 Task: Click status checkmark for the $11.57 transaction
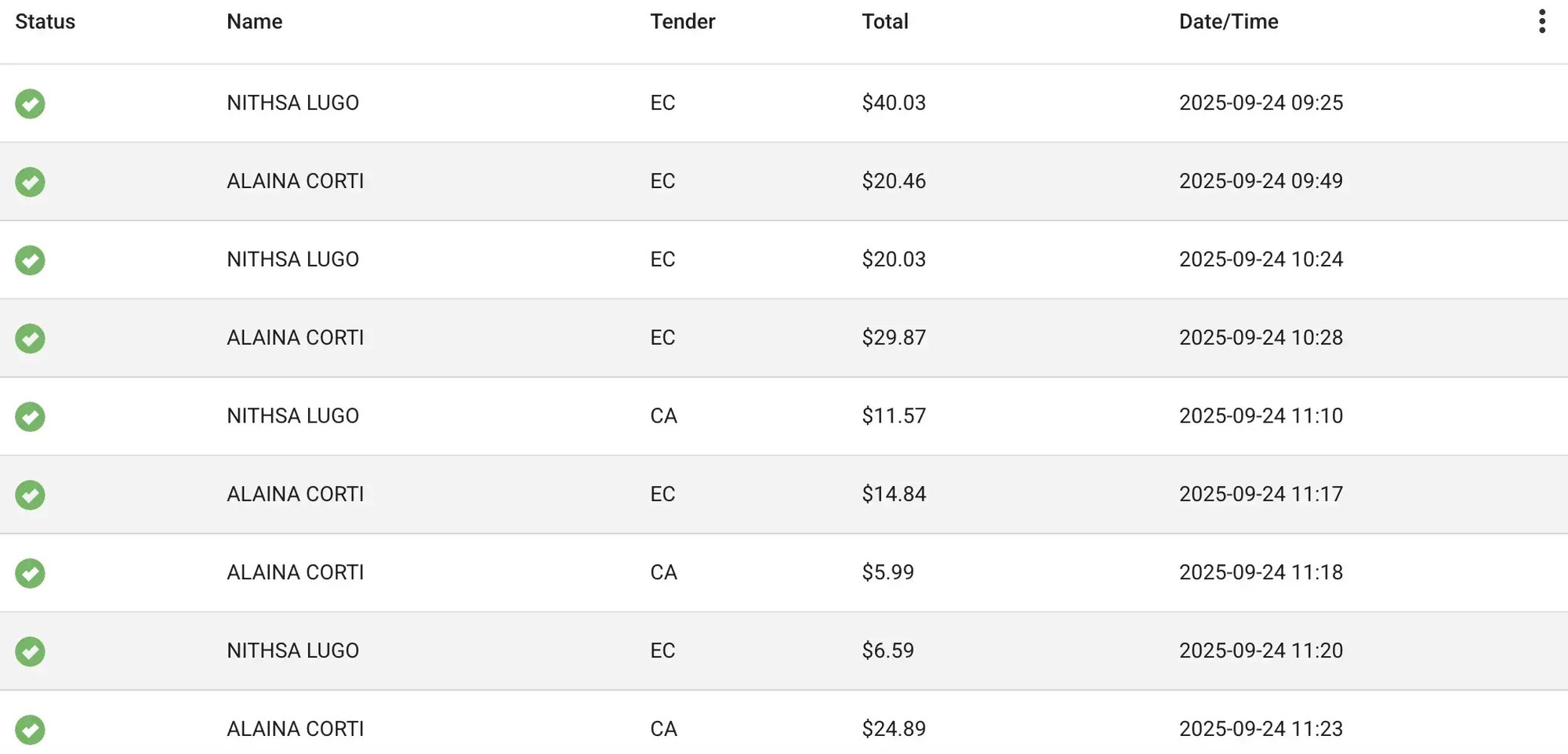pos(31,417)
